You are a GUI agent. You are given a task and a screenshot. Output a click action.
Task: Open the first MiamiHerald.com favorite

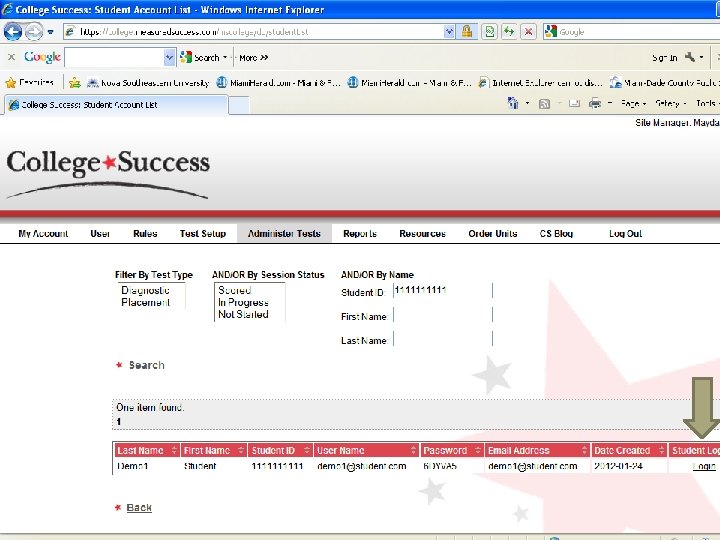point(278,83)
